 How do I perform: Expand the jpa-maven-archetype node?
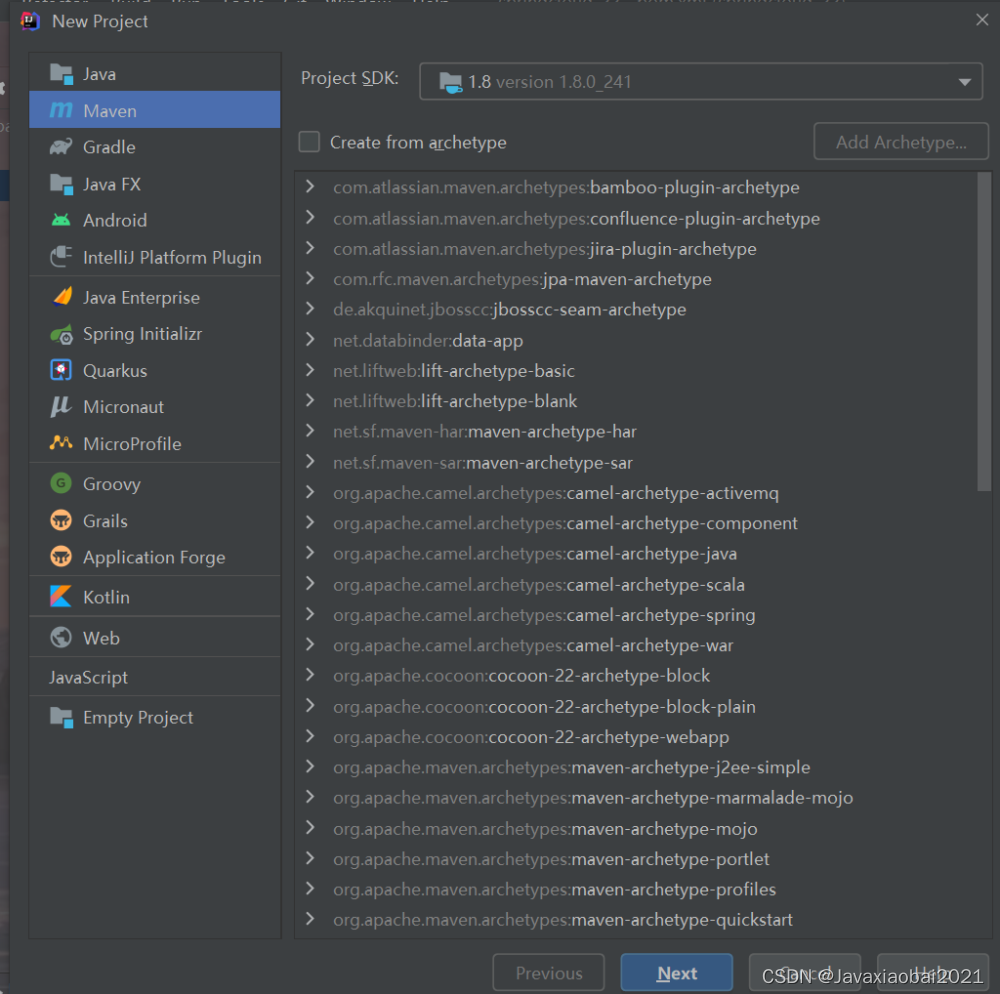[x=310, y=278]
